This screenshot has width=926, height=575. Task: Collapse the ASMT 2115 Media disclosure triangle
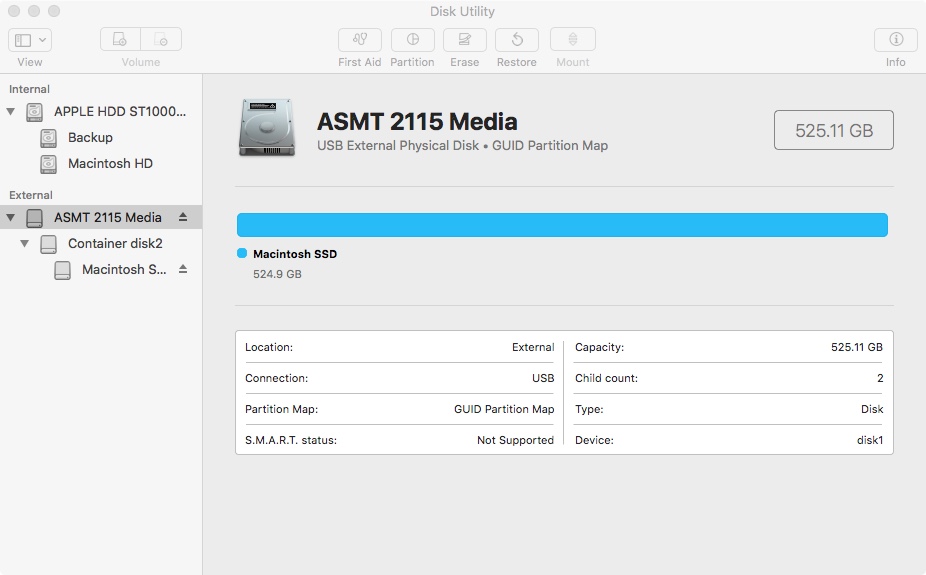11,218
